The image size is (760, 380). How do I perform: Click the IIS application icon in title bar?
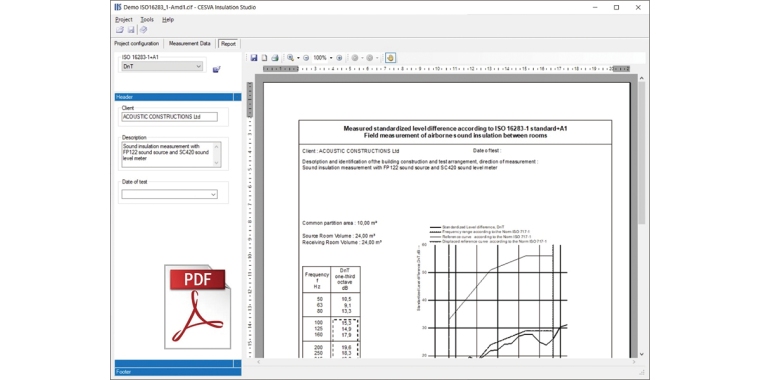point(118,7)
